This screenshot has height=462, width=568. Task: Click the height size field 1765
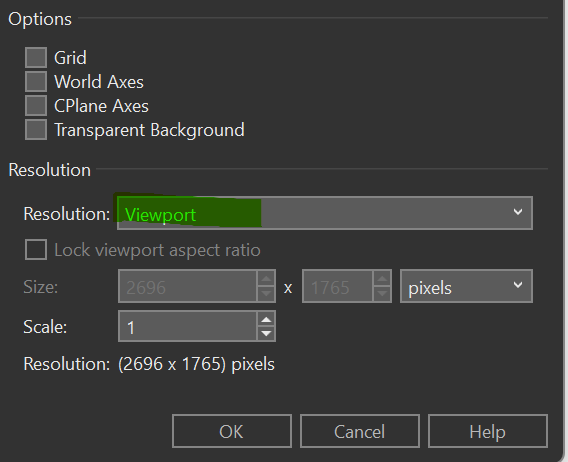(337, 286)
